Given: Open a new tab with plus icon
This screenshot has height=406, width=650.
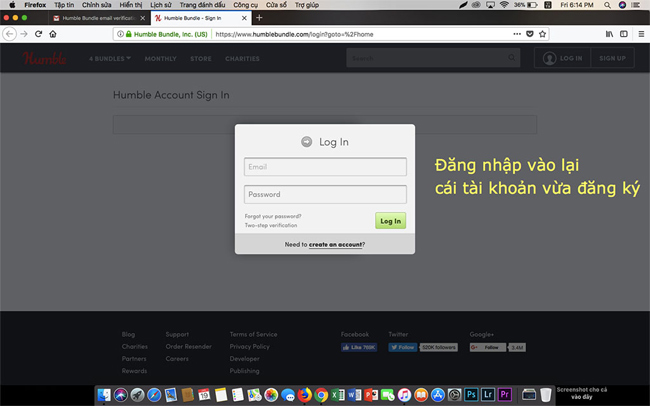Looking at the screenshot, I should click(259, 18).
